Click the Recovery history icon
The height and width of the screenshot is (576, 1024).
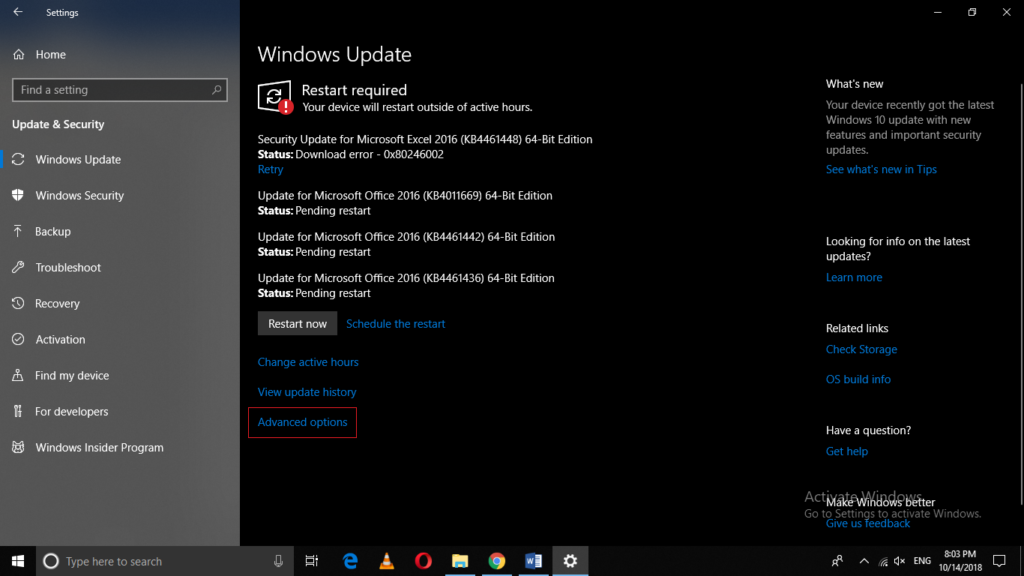[18, 303]
